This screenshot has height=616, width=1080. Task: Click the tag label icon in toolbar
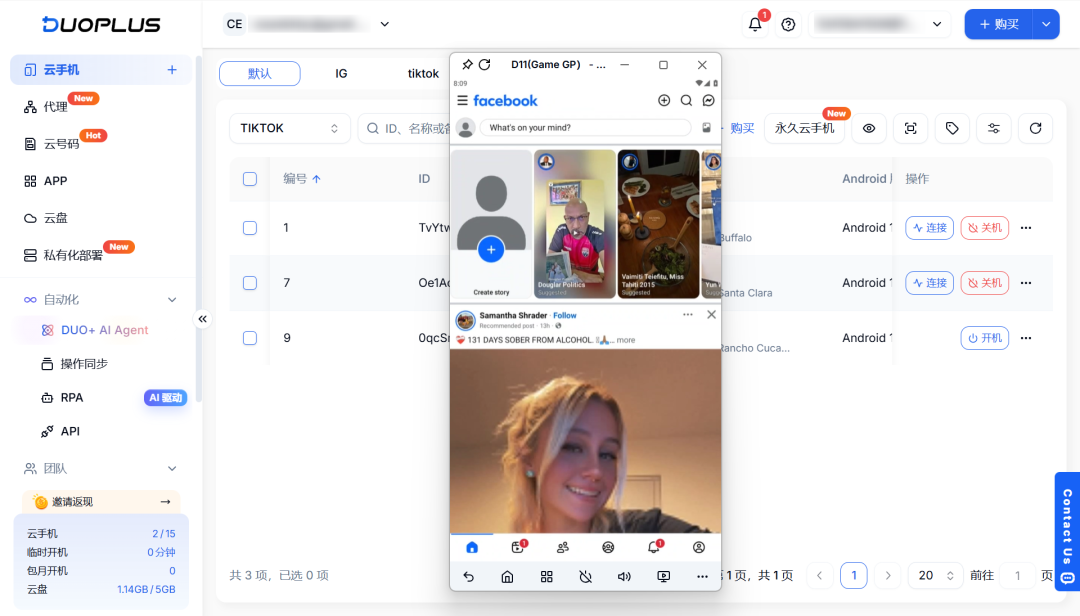click(952, 128)
